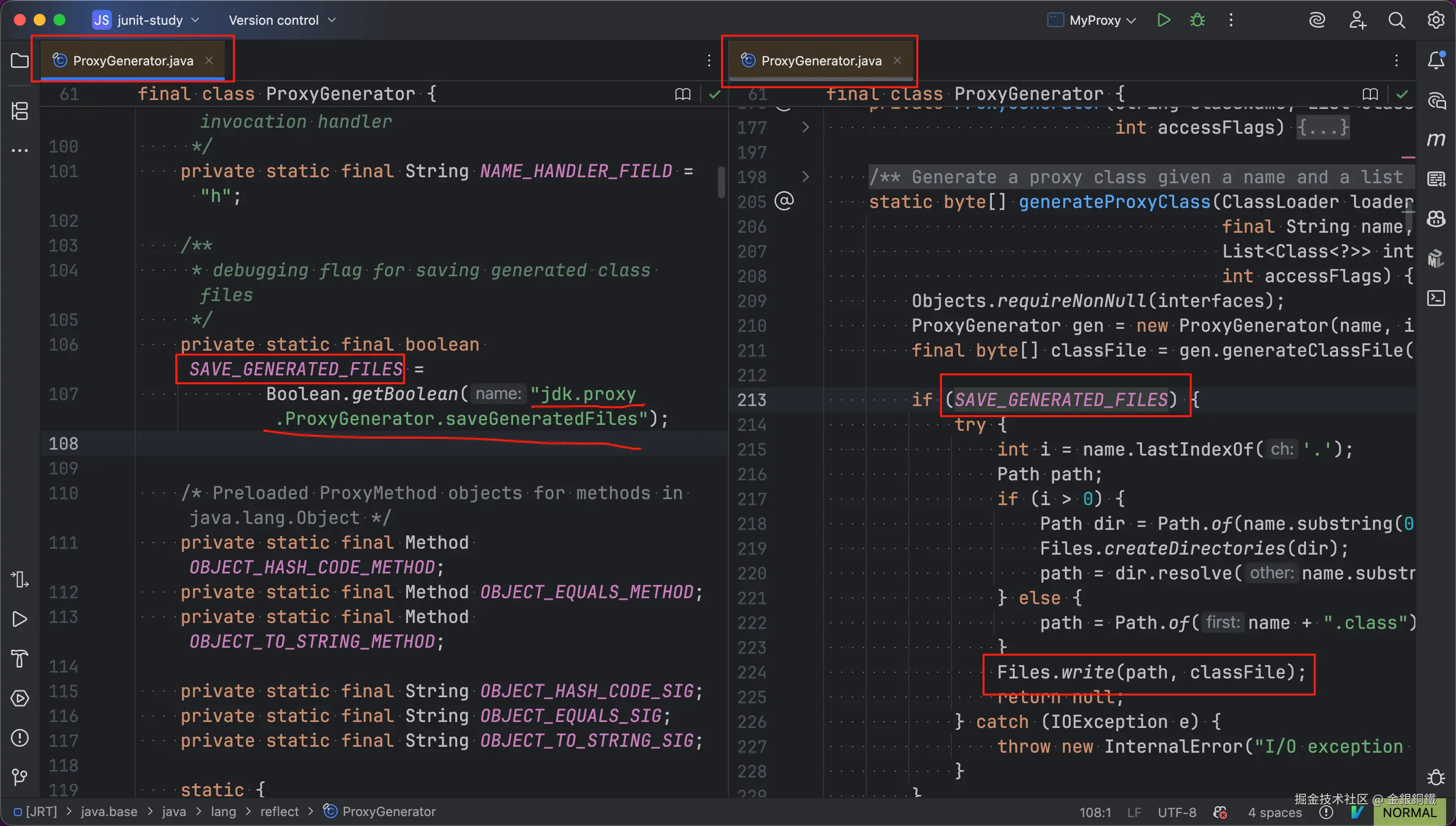The image size is (1456, 826).
Task: Click the reflect breadcrumb
Action: pos(279,812)
